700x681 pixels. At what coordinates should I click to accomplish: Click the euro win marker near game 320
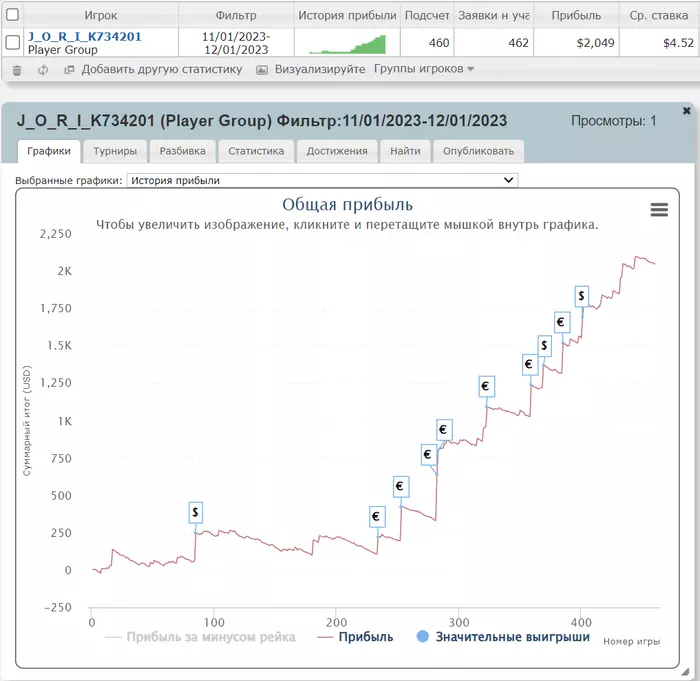tap(486, 386)
